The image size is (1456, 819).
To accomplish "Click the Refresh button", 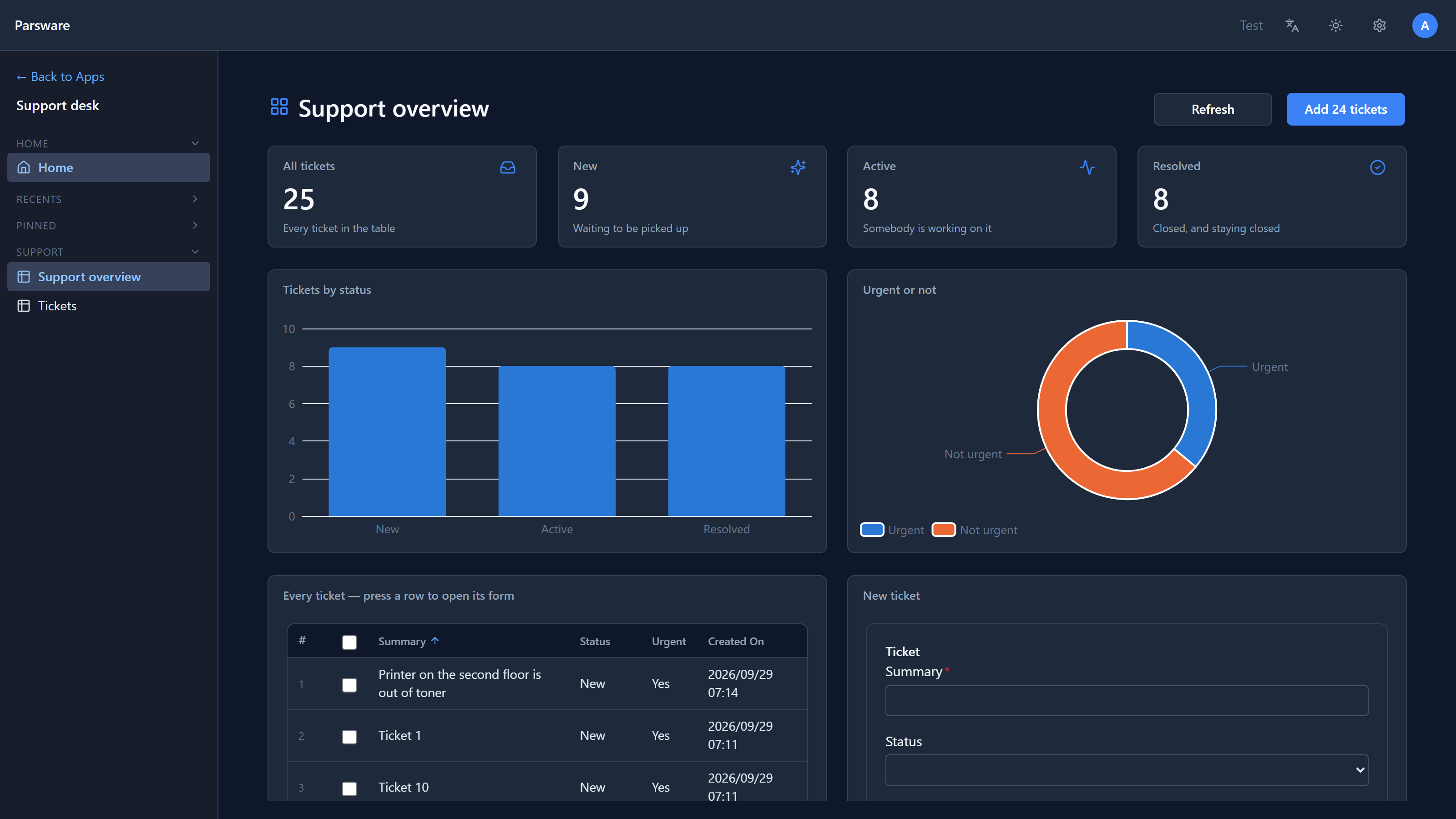I will tap(1213, 109).
